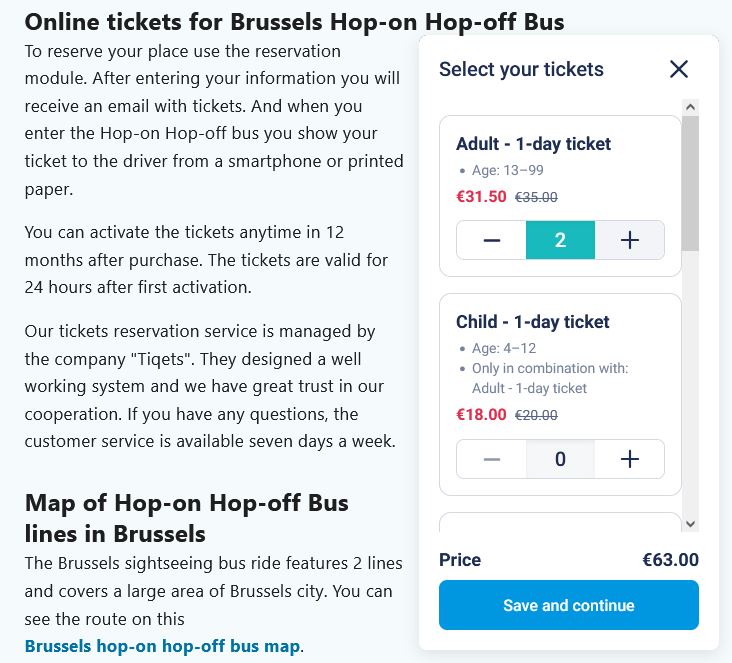The image size is (732, 663).
Task: Select the Adult - 1-day ticket title
Action: click(x=533, y=144)
